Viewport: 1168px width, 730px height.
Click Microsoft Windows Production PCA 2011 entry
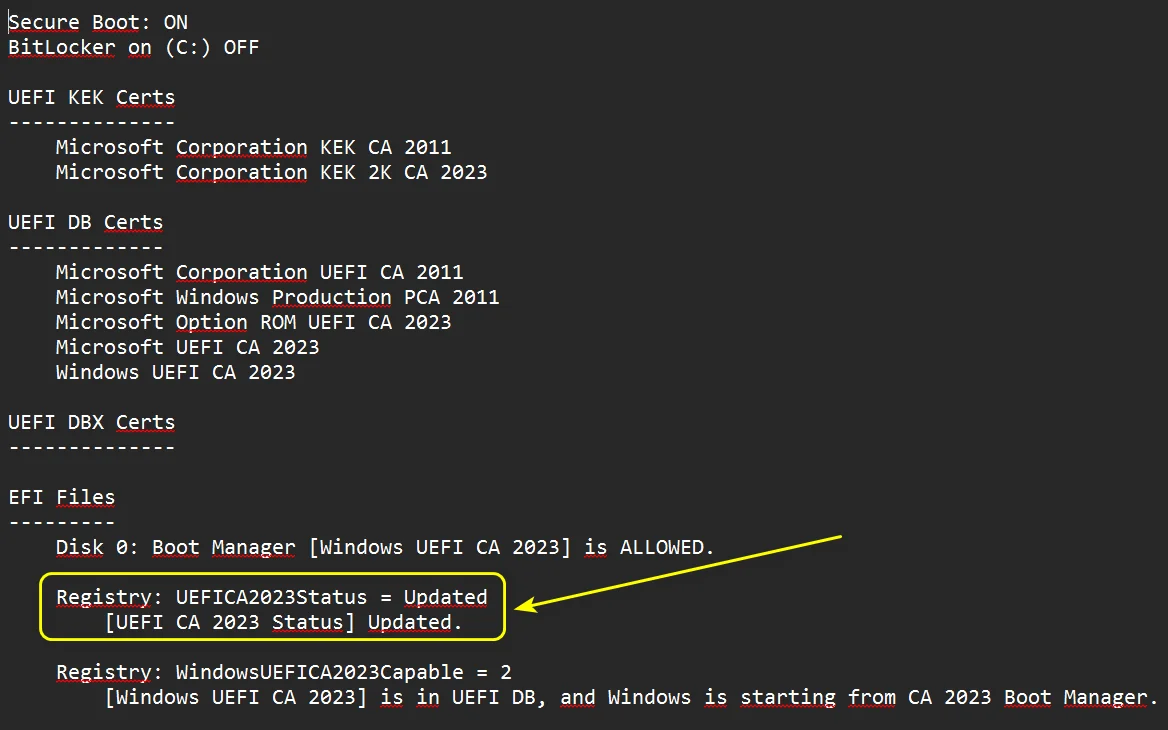[277, 297]
